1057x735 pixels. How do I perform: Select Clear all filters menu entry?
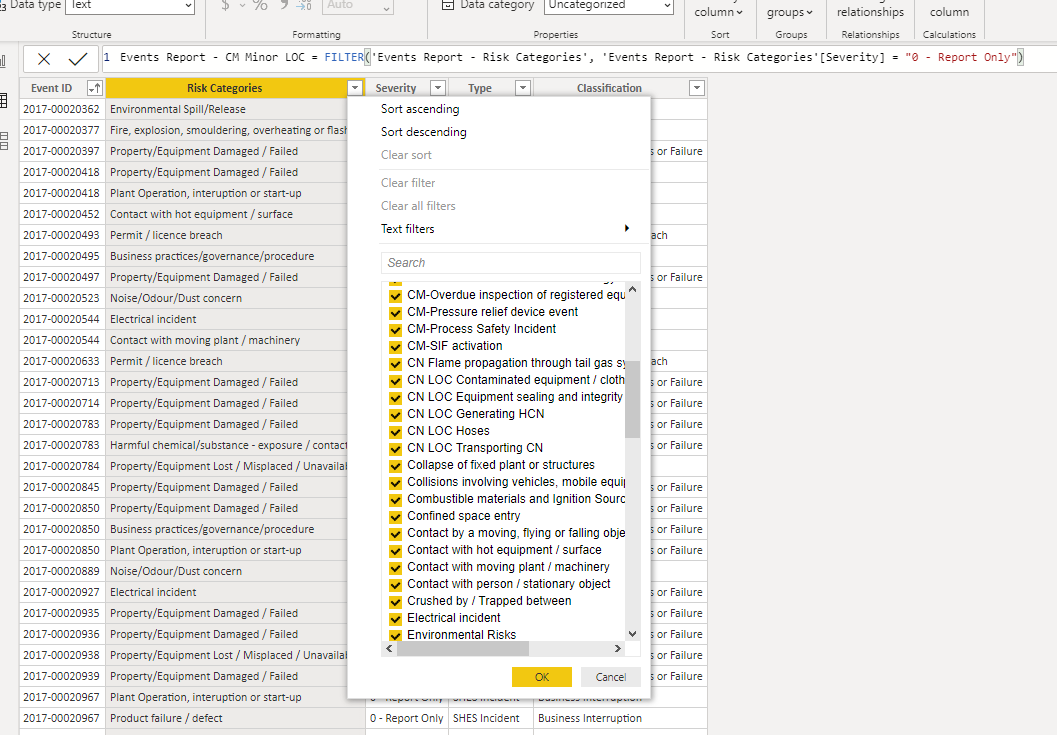418,206
